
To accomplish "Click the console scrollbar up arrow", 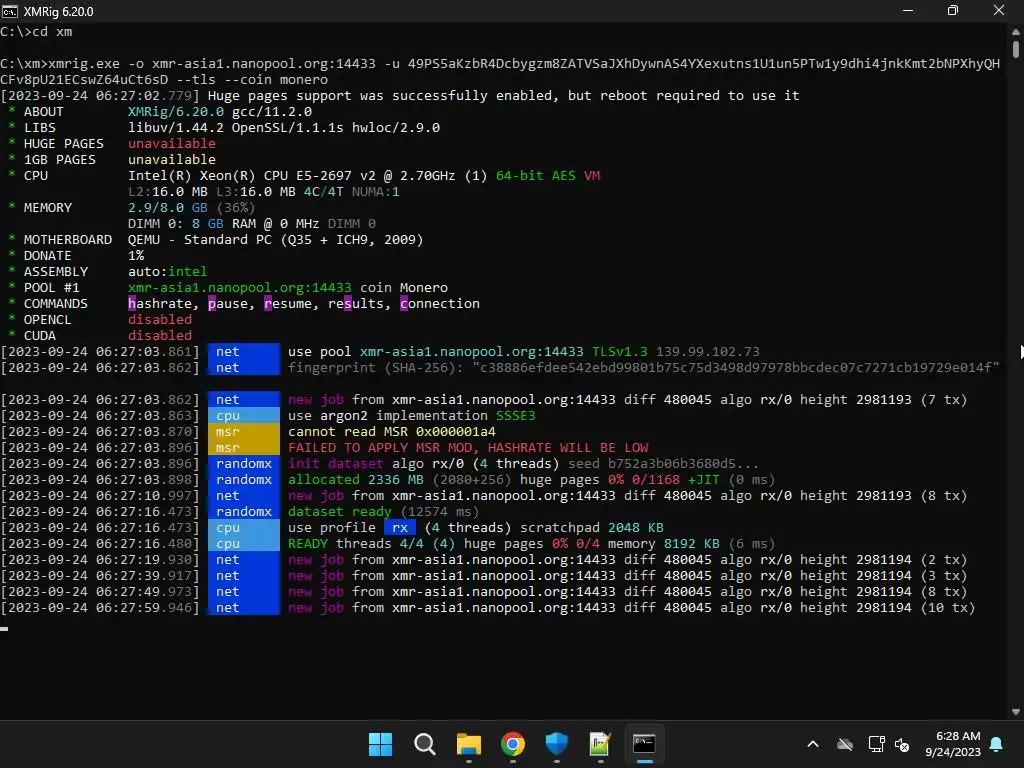I will pos(1016,31).
